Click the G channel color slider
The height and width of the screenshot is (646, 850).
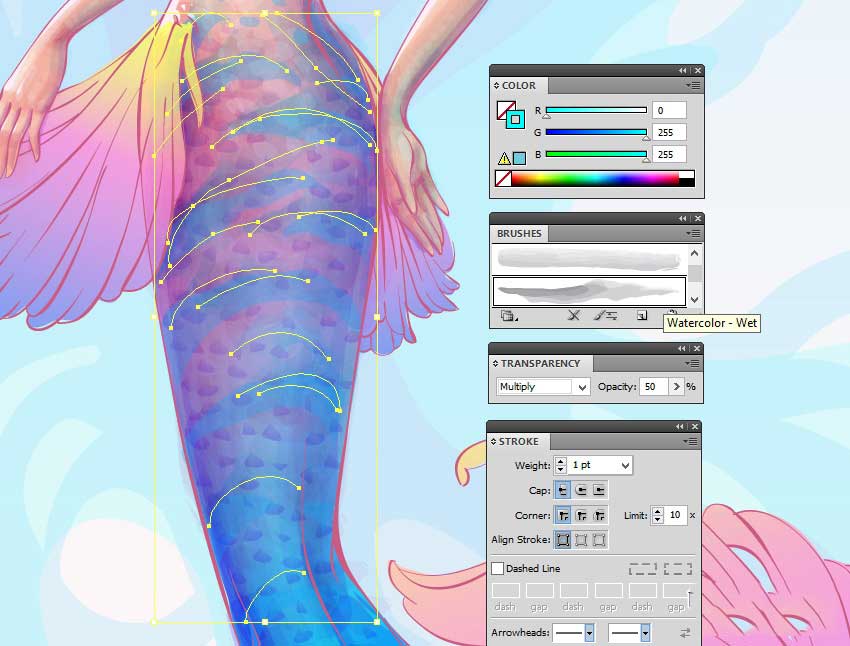pyautogui.click(x=596, y=132)
